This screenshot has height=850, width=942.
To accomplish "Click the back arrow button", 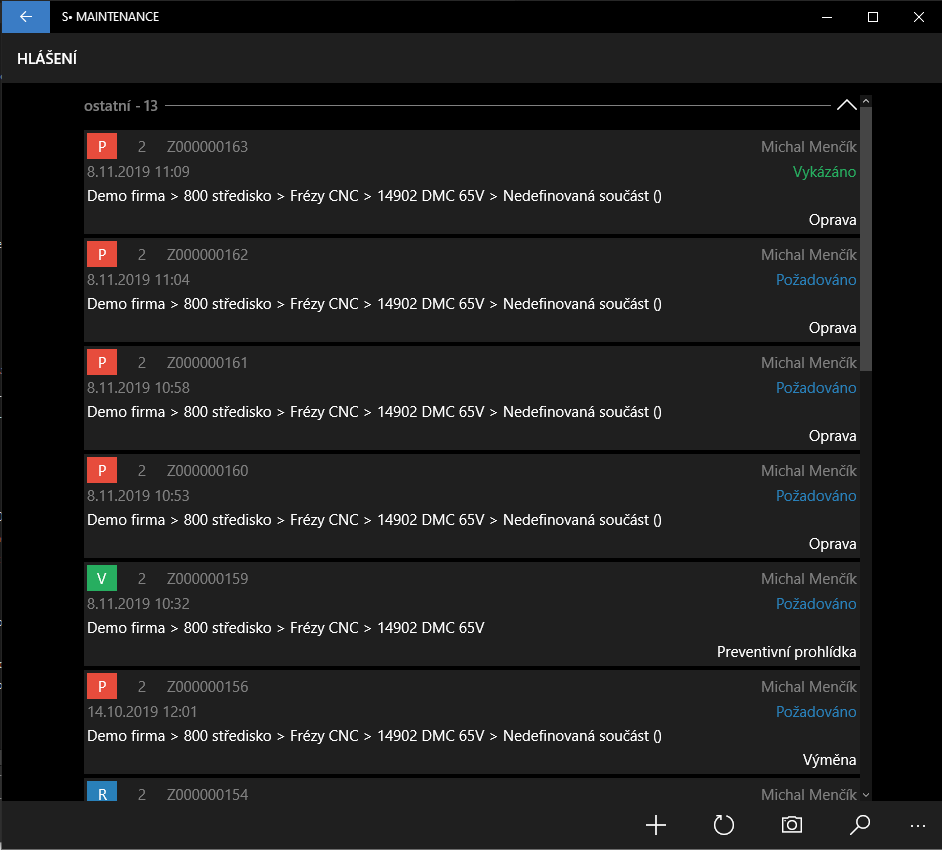I will 25,17.
